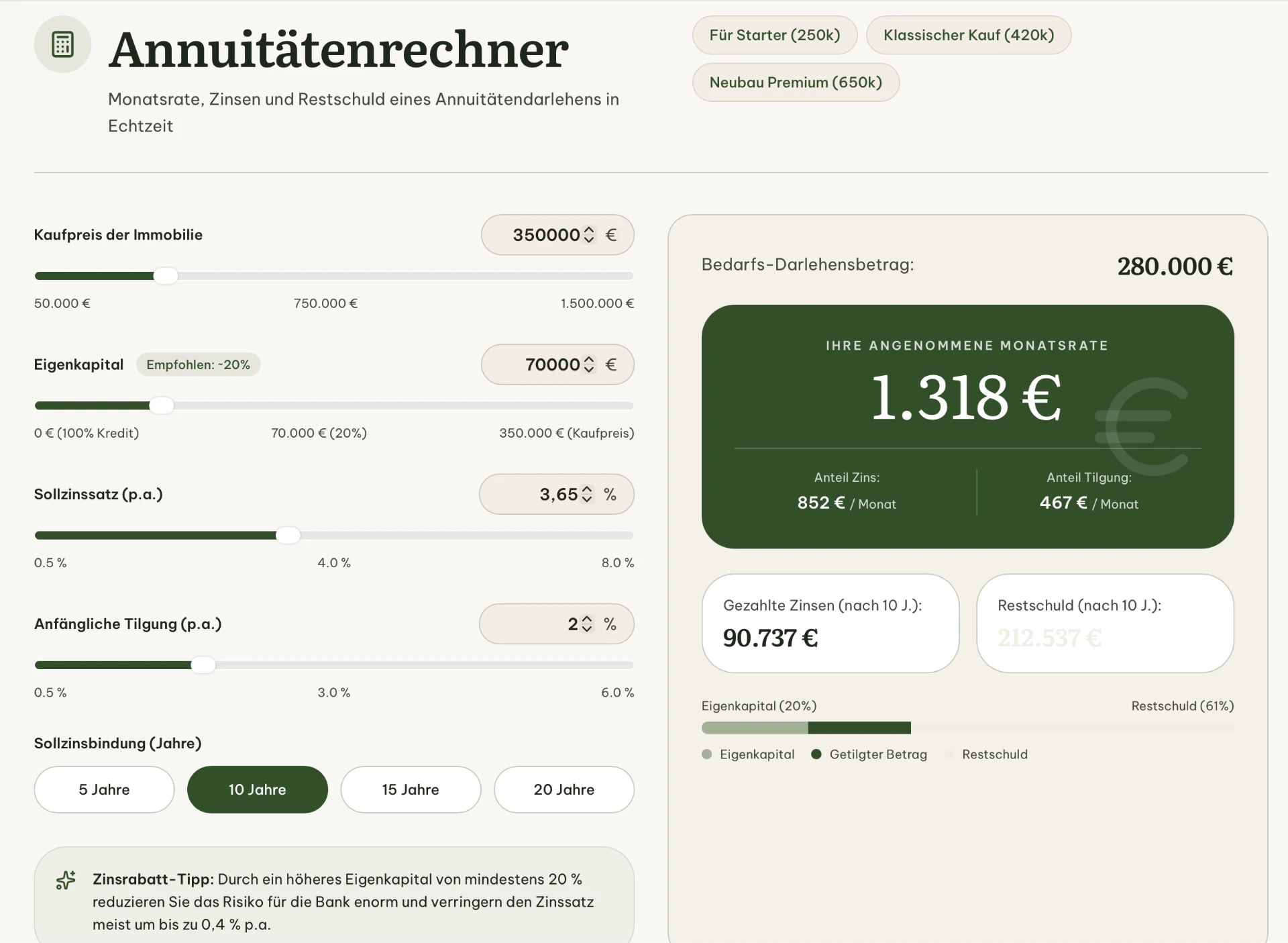
Task: Apply the Klassischer Kauf (420k) preset
Action: [969, 35]
